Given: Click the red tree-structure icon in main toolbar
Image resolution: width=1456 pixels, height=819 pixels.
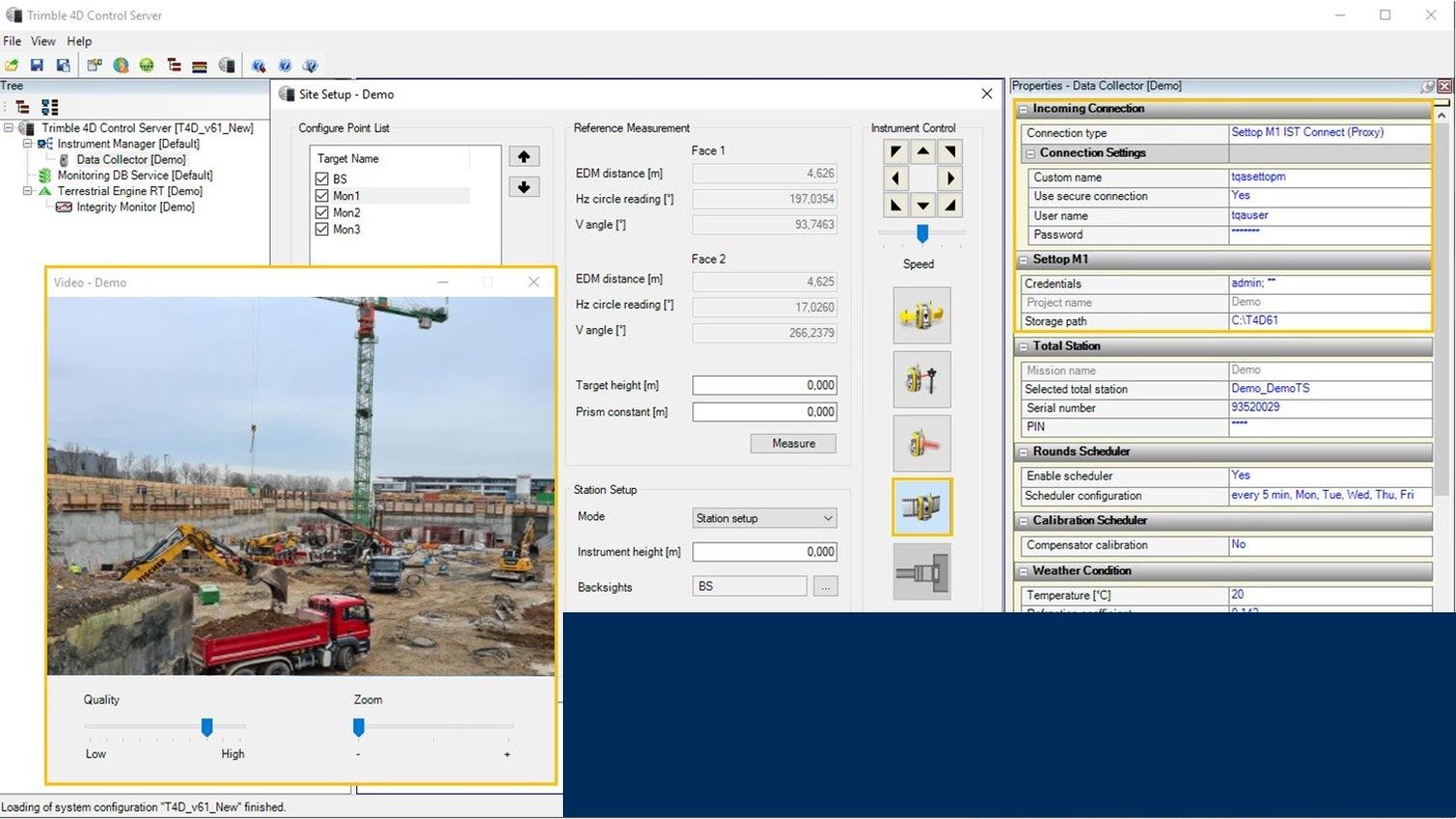Looking at the screenshot, I should (174, 66).
